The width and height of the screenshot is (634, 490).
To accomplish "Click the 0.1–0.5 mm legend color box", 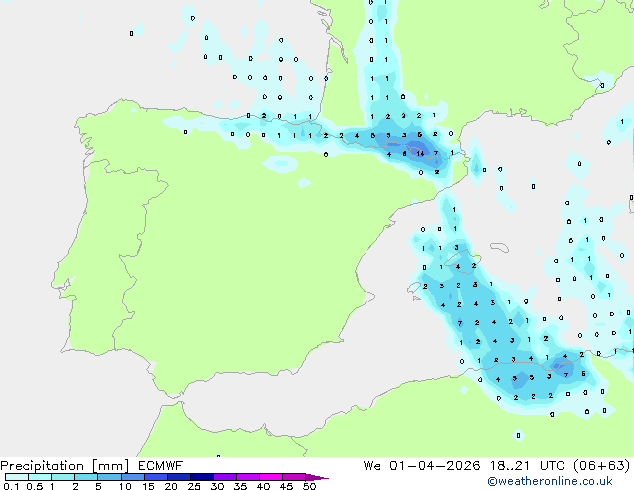I will click(x=17, y=477).
